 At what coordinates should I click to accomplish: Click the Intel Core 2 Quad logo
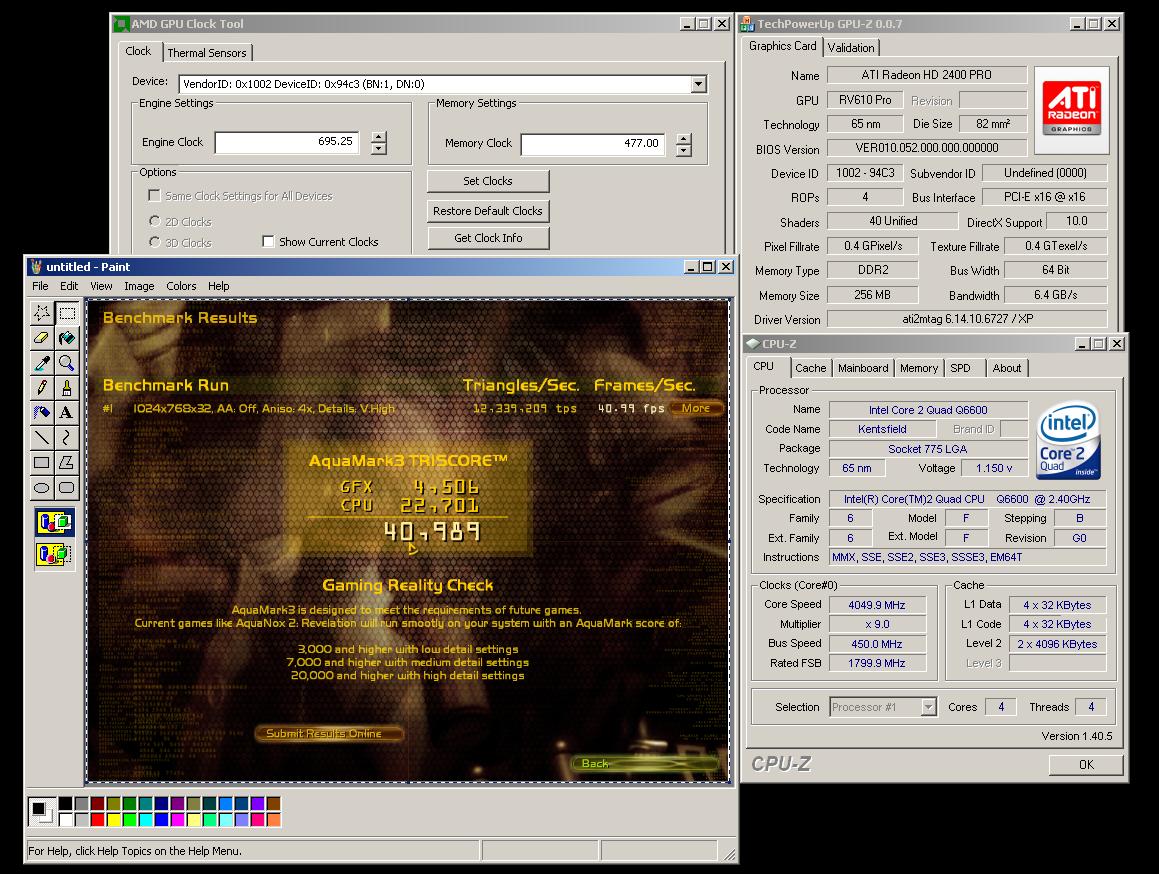coord(1069,440)
